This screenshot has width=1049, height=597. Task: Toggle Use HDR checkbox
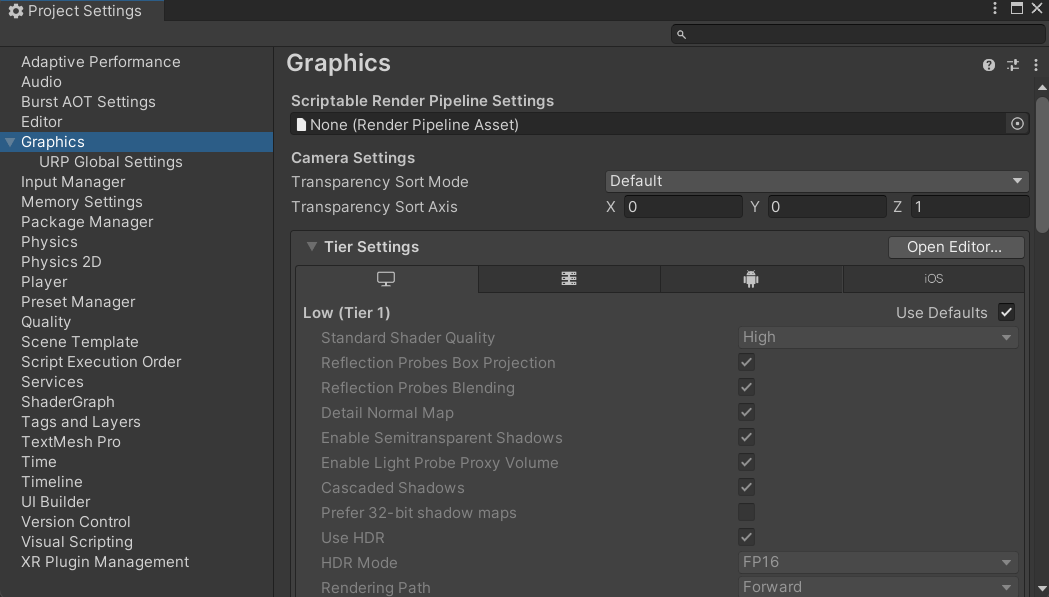pyautogui.click(x=747, y=537)
